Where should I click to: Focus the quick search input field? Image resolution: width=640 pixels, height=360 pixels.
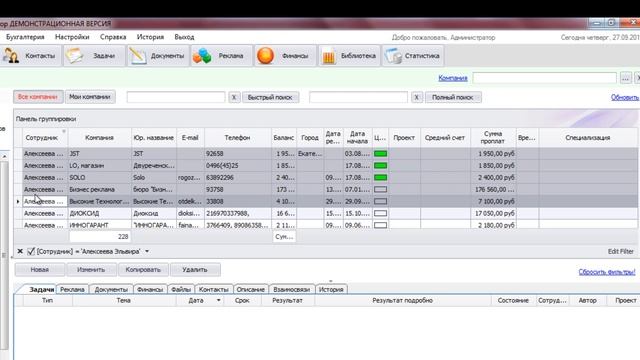[176, 98]
